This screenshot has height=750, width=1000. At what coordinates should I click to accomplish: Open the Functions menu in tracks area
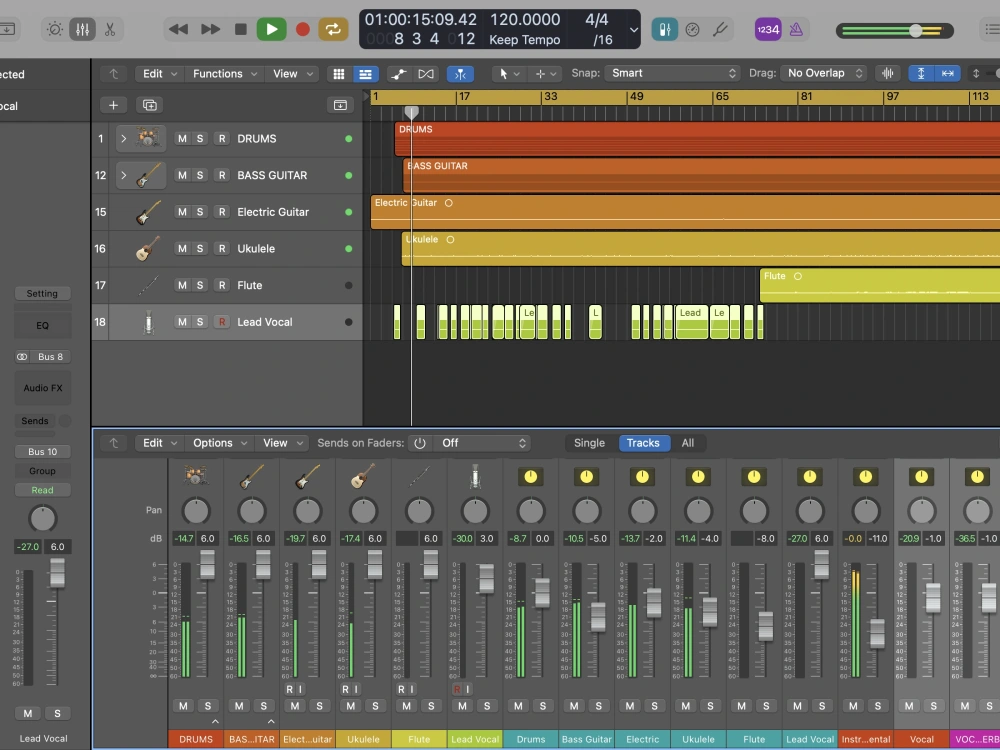[x=224, y=74]
